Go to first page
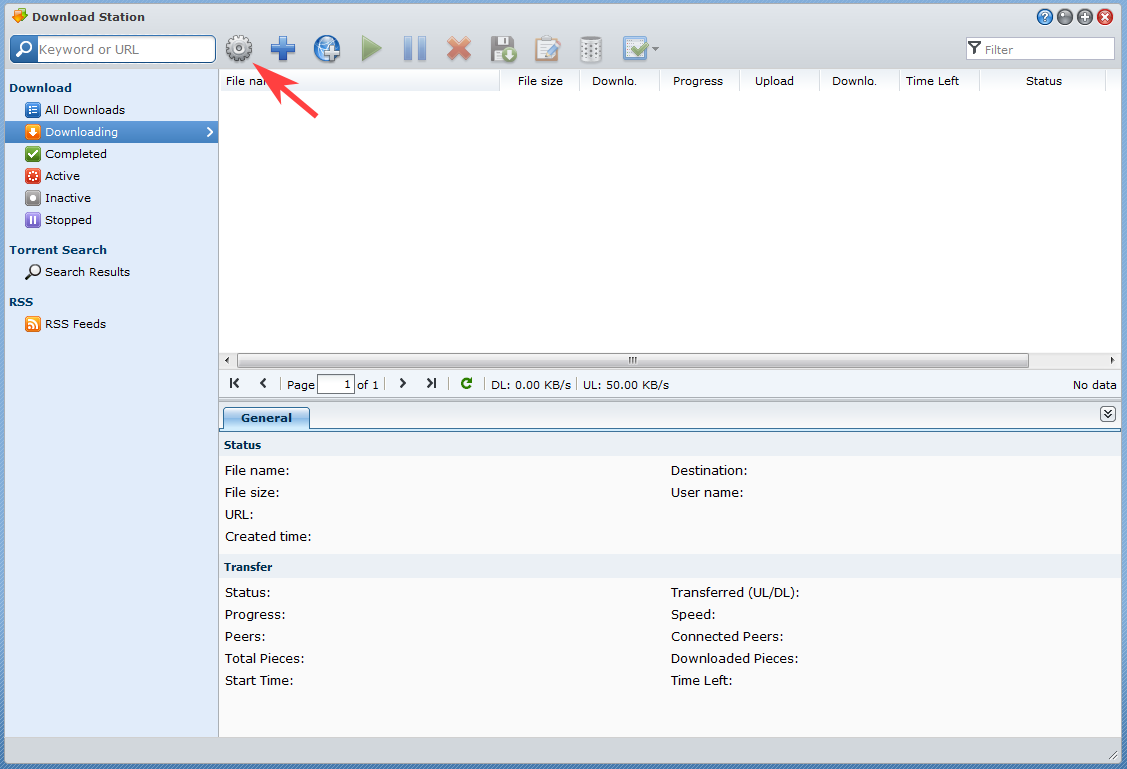The height and width of the screenshot is (769, 1127). tap(234, 384)
